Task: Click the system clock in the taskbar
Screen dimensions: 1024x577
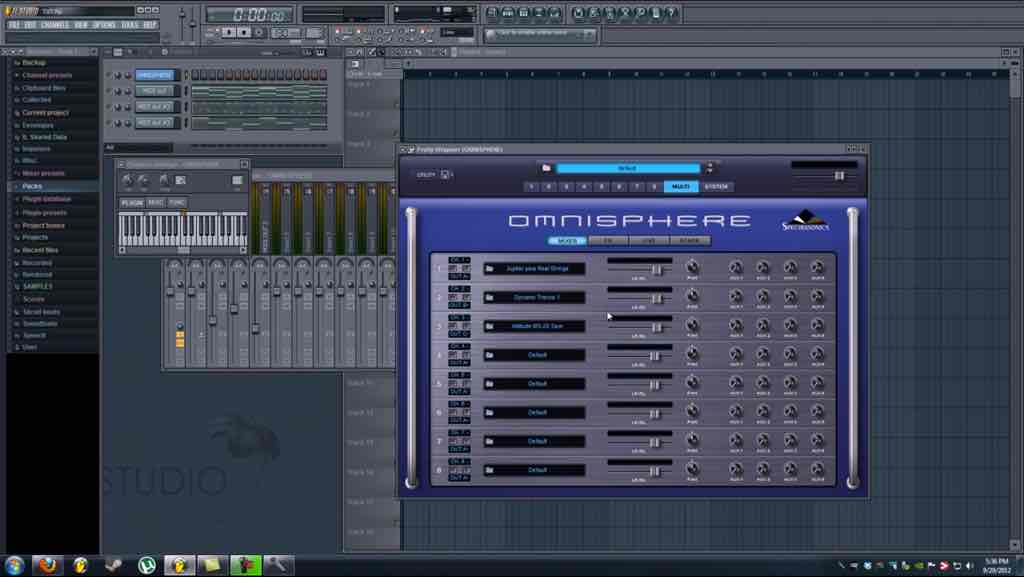Action: click(997, 566)
